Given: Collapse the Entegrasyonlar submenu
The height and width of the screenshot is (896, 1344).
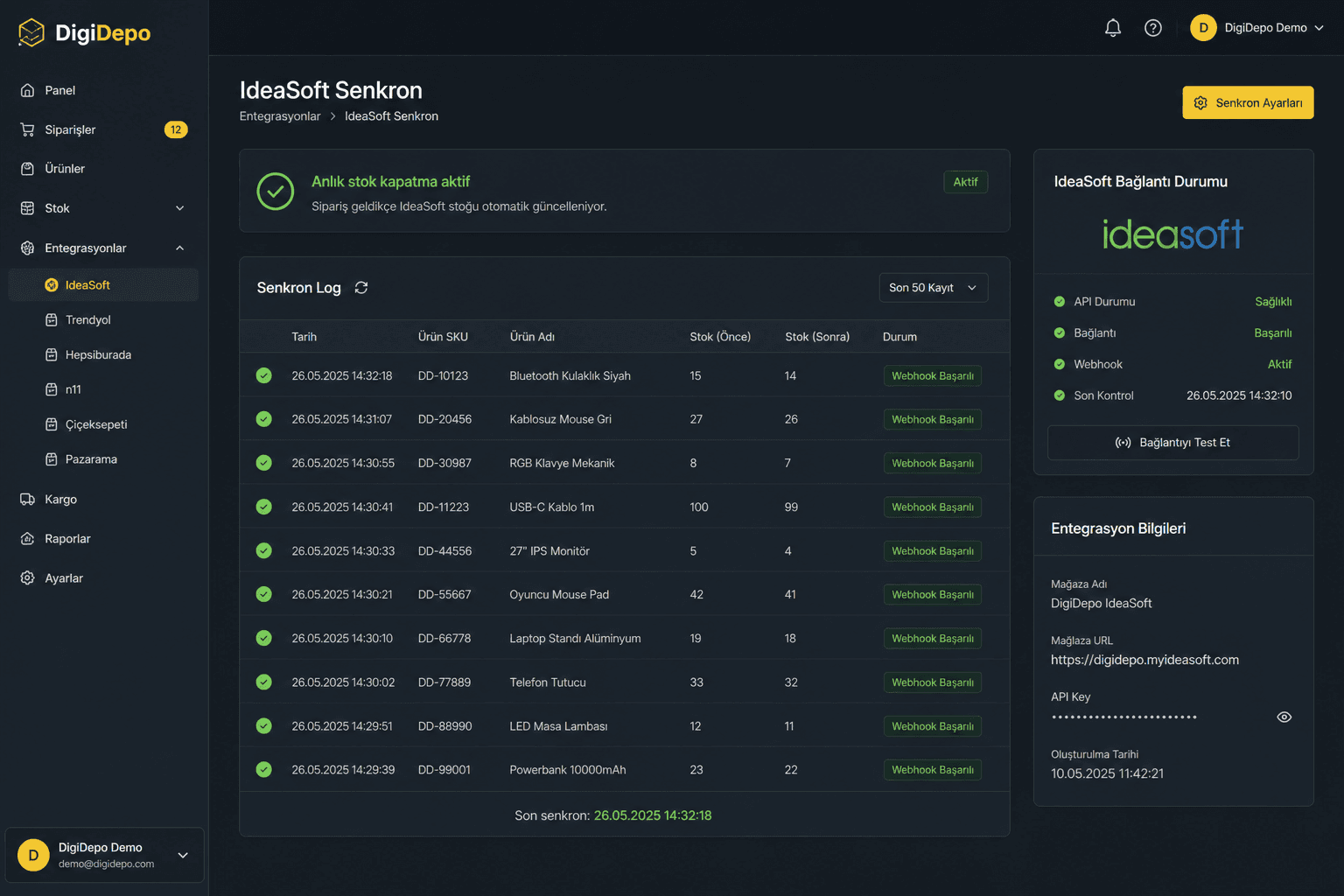Looking at the screenshot, I should (x=180, y=248).
